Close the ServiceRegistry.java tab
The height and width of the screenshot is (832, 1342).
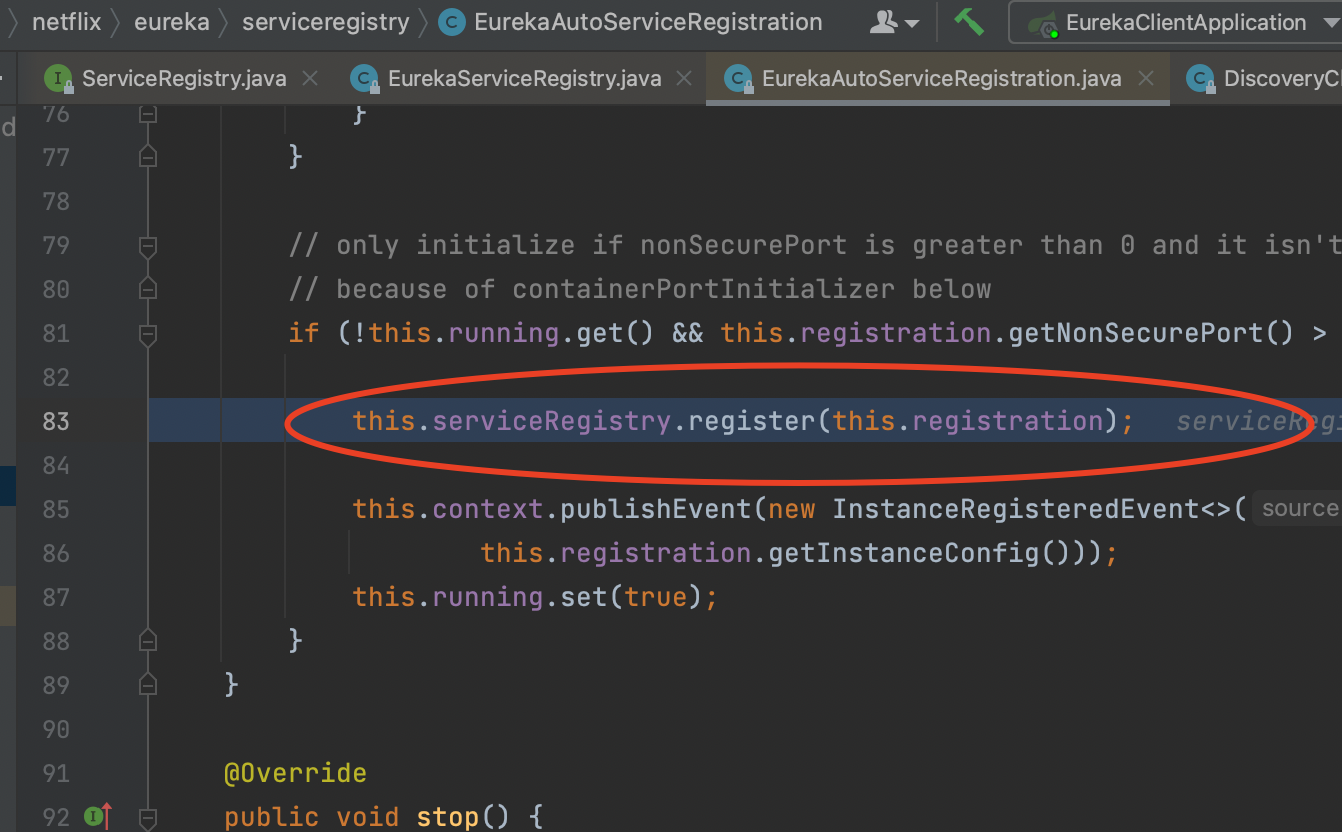pos(310,78)
